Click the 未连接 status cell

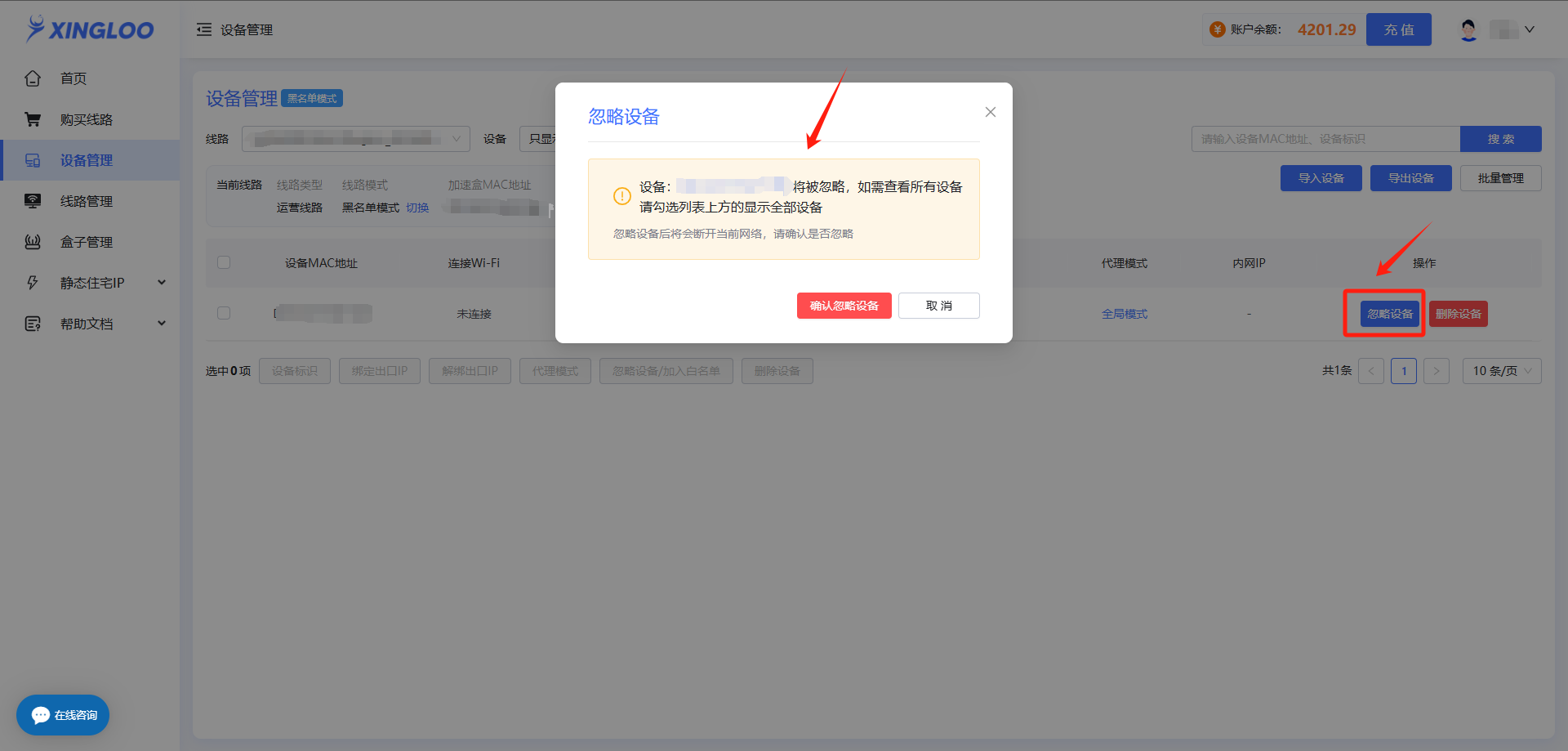pos(474,314)
